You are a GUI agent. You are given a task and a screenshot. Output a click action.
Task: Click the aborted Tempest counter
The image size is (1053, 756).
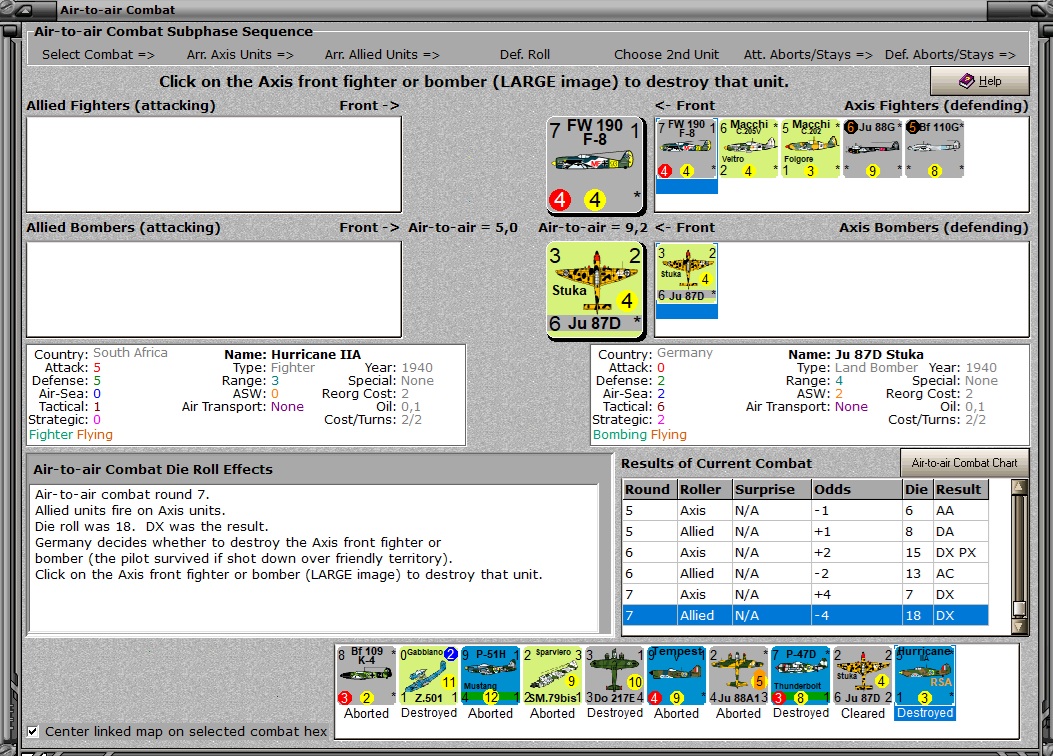pyautogui.click(x=676, y=675)
